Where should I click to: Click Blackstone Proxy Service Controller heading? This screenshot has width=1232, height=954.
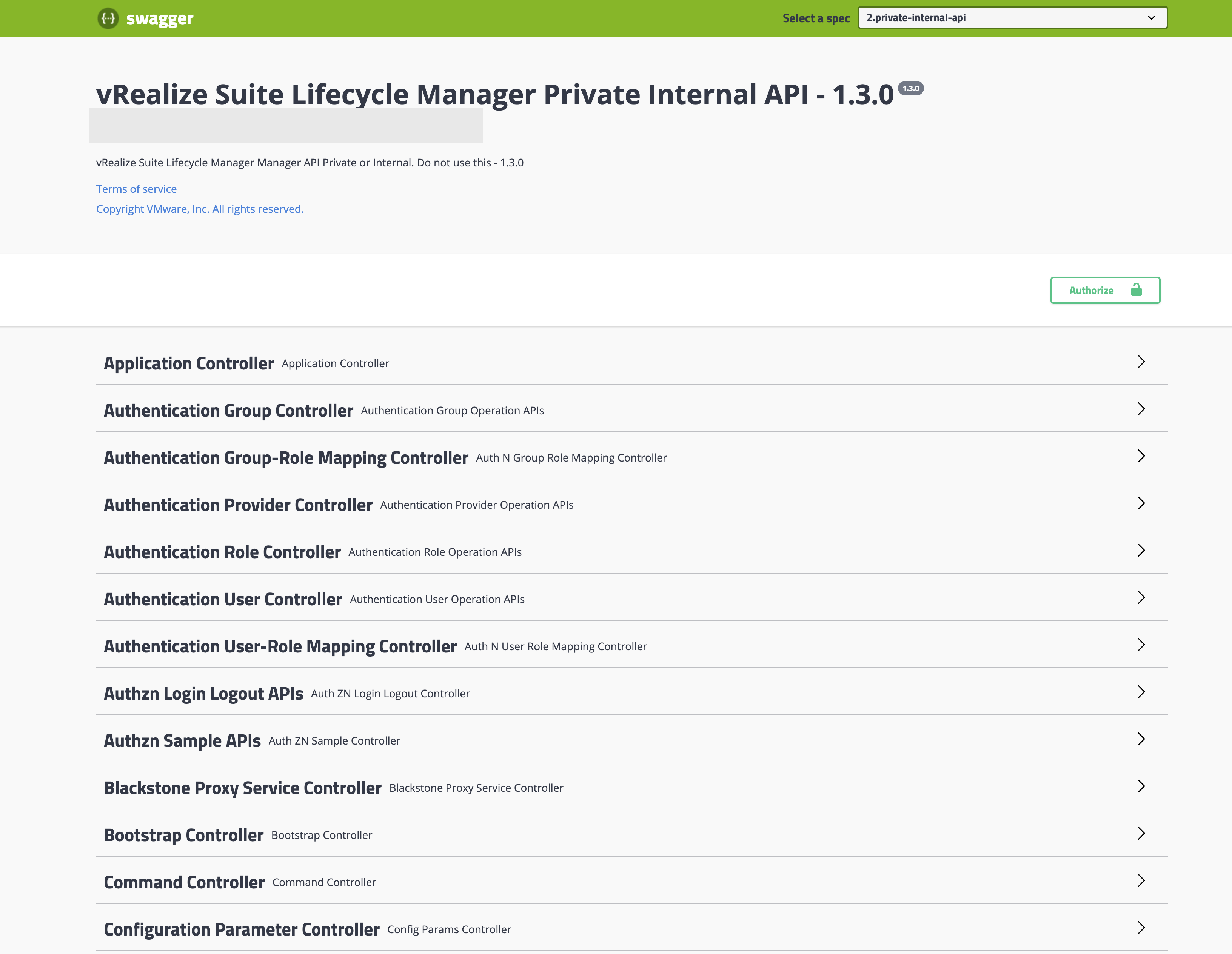coord(243,788)
